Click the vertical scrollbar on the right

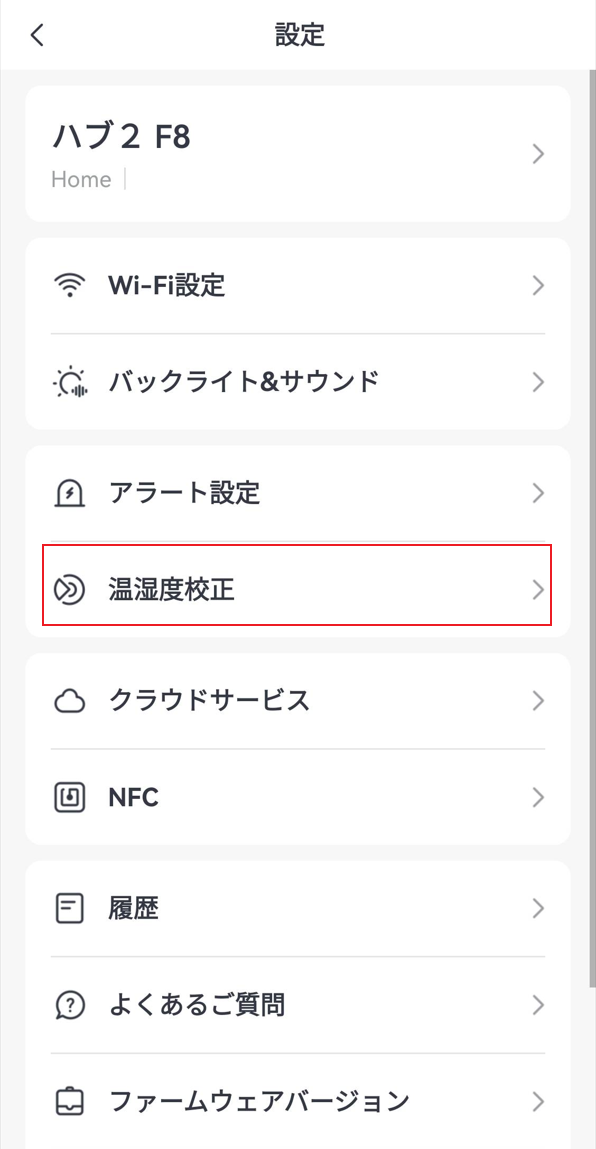(x=592, y=528)
